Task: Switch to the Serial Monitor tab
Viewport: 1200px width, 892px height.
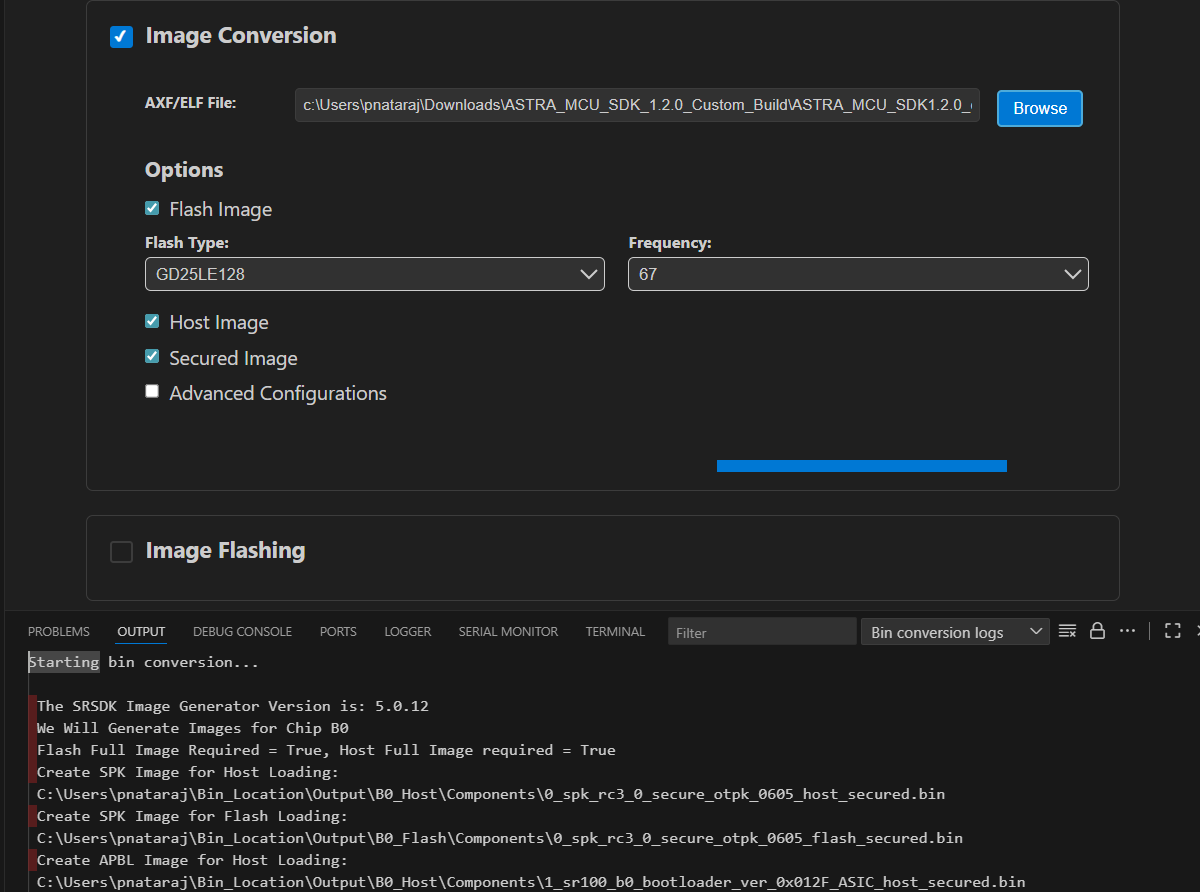Action: point(508,632)
